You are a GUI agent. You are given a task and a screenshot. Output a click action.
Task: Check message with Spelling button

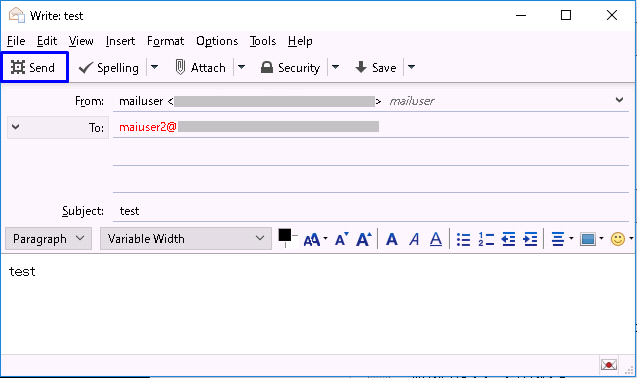[108, 67]
